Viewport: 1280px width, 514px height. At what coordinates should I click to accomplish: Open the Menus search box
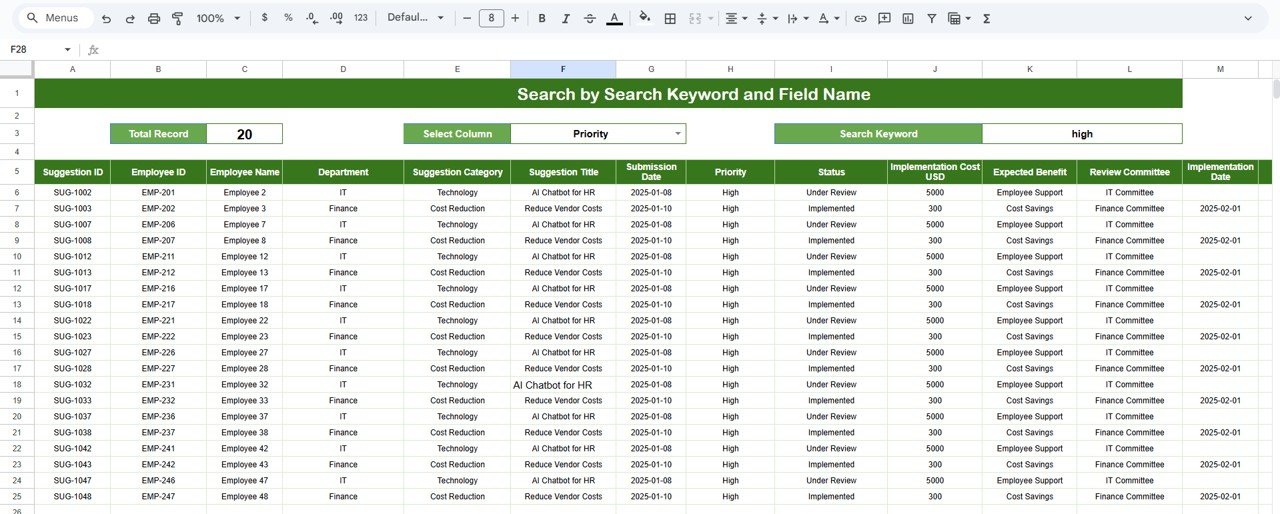pyautogui.click(x=55, y=18)
